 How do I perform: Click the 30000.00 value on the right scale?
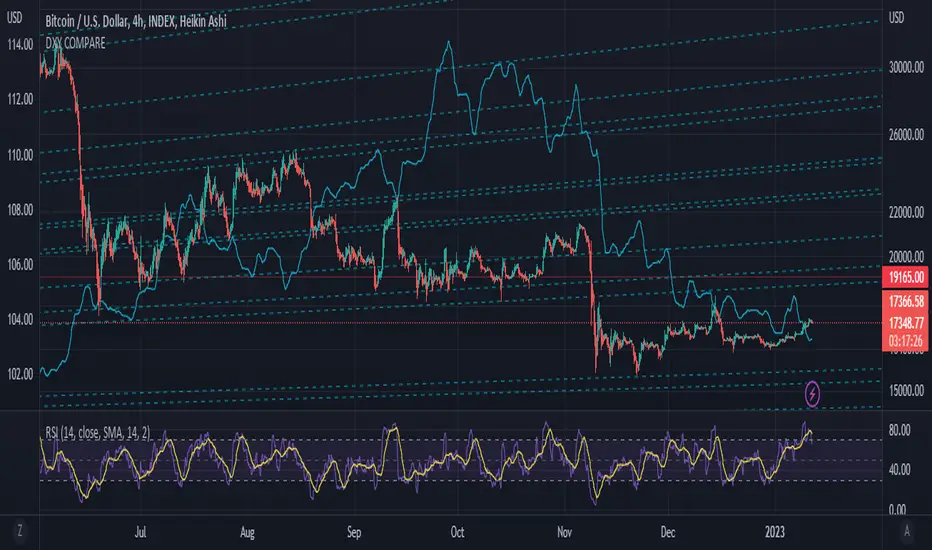click(906, 67)
